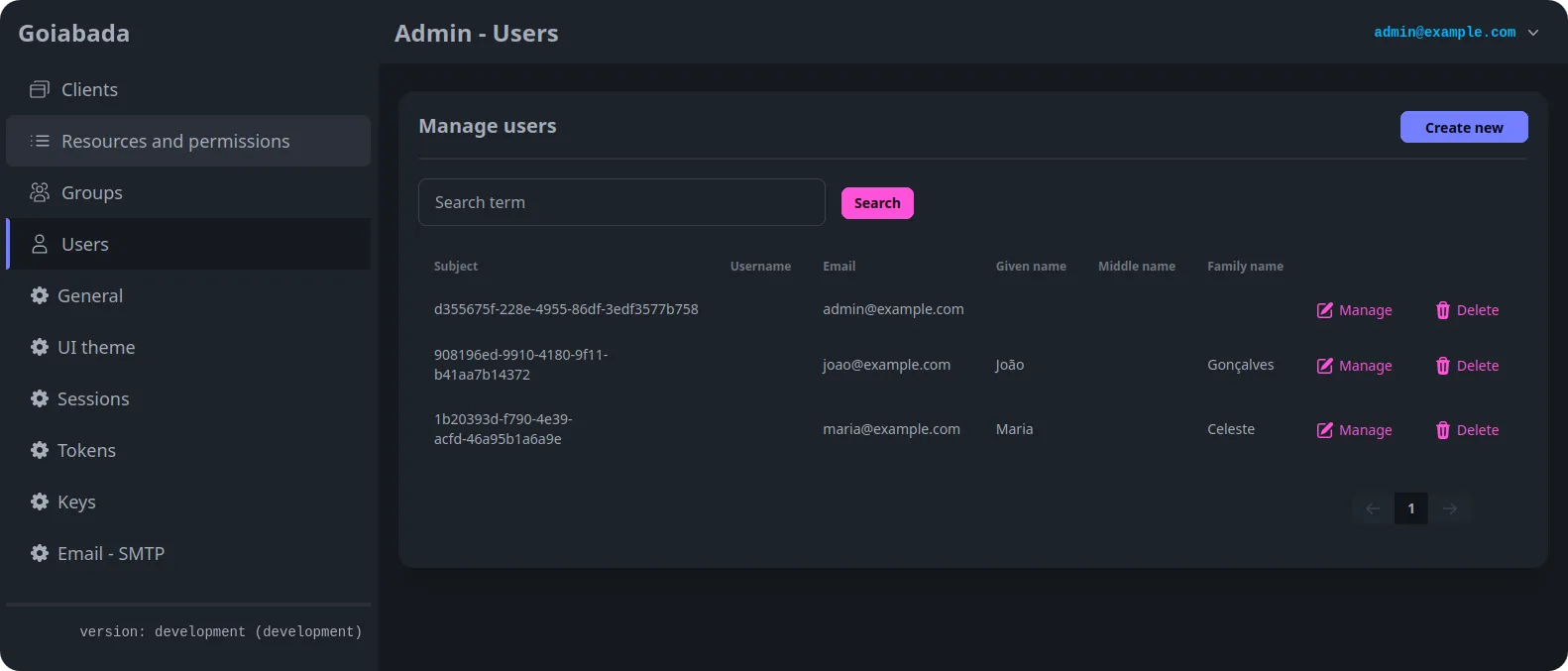Click the admin@example.com email table cell

[x=893, y=309]
